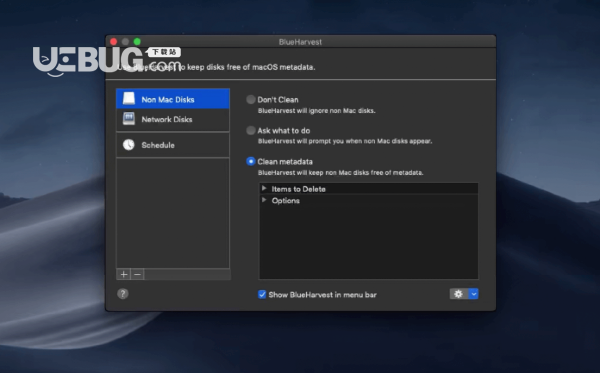Click text 'BlueHarvest will ignore non Mac disks.'
600x373 pixels.
[x=316, y=111]
